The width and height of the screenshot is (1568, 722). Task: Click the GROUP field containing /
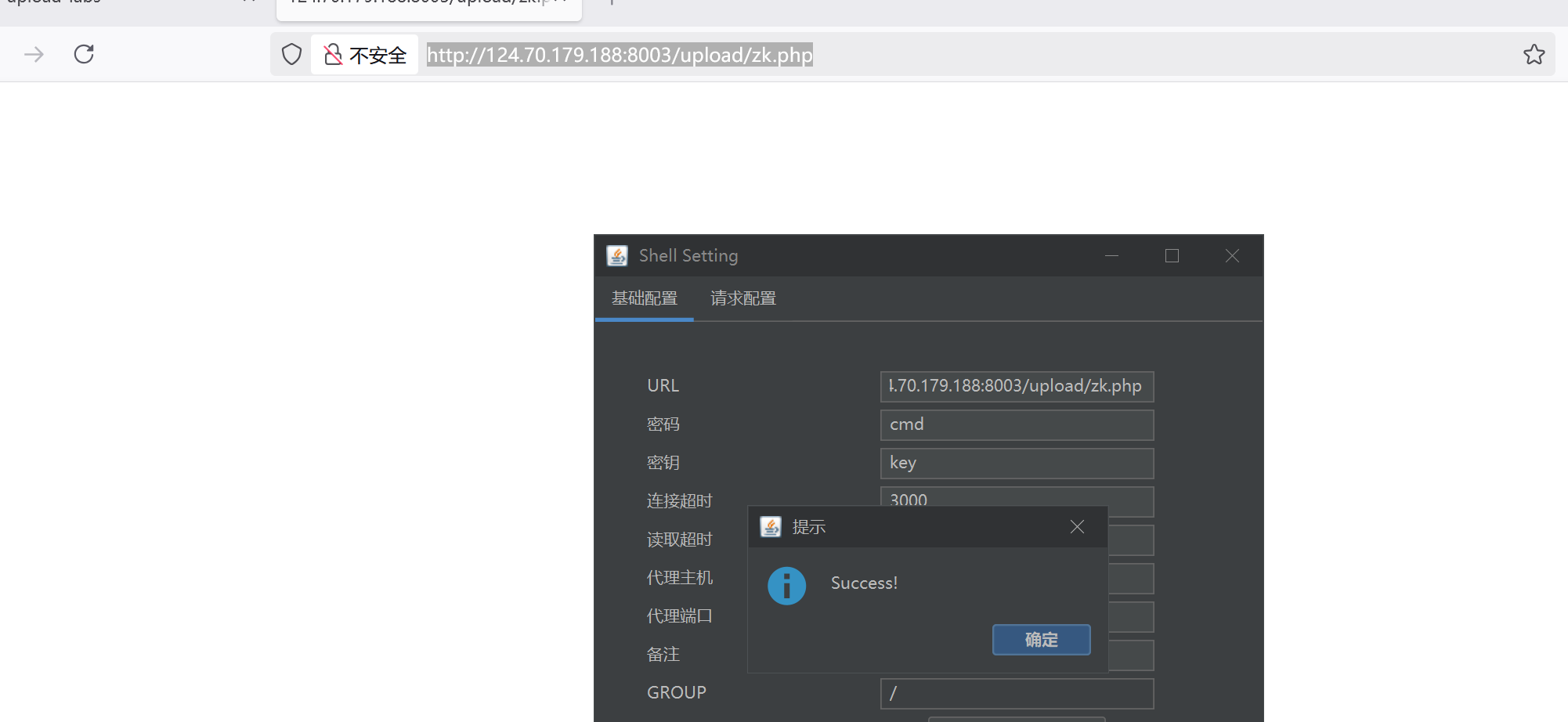point(1016,693)
